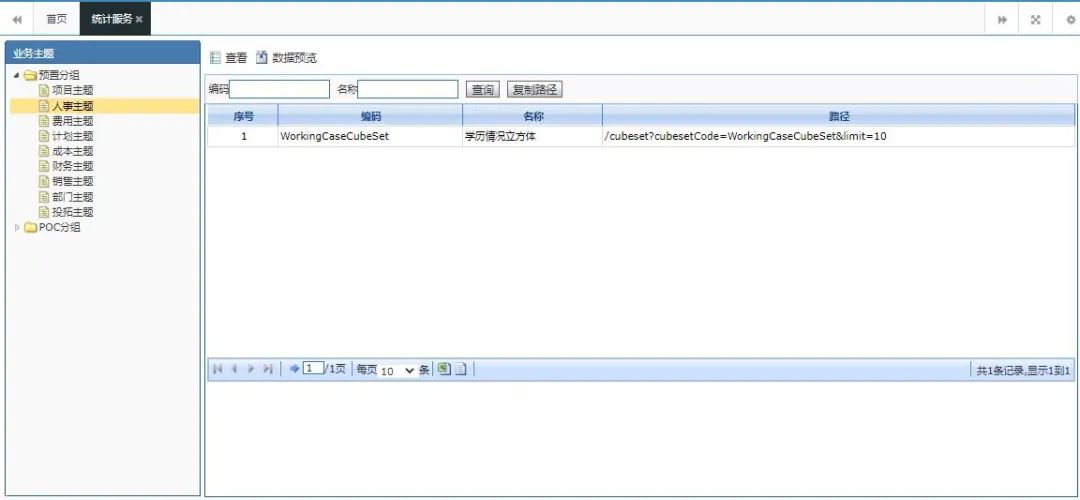Image resolution: width=1080 pixels, height=500 pixels.
Task: Click the 学历情况立方体 name cell
Action: (x=532, y=136)
